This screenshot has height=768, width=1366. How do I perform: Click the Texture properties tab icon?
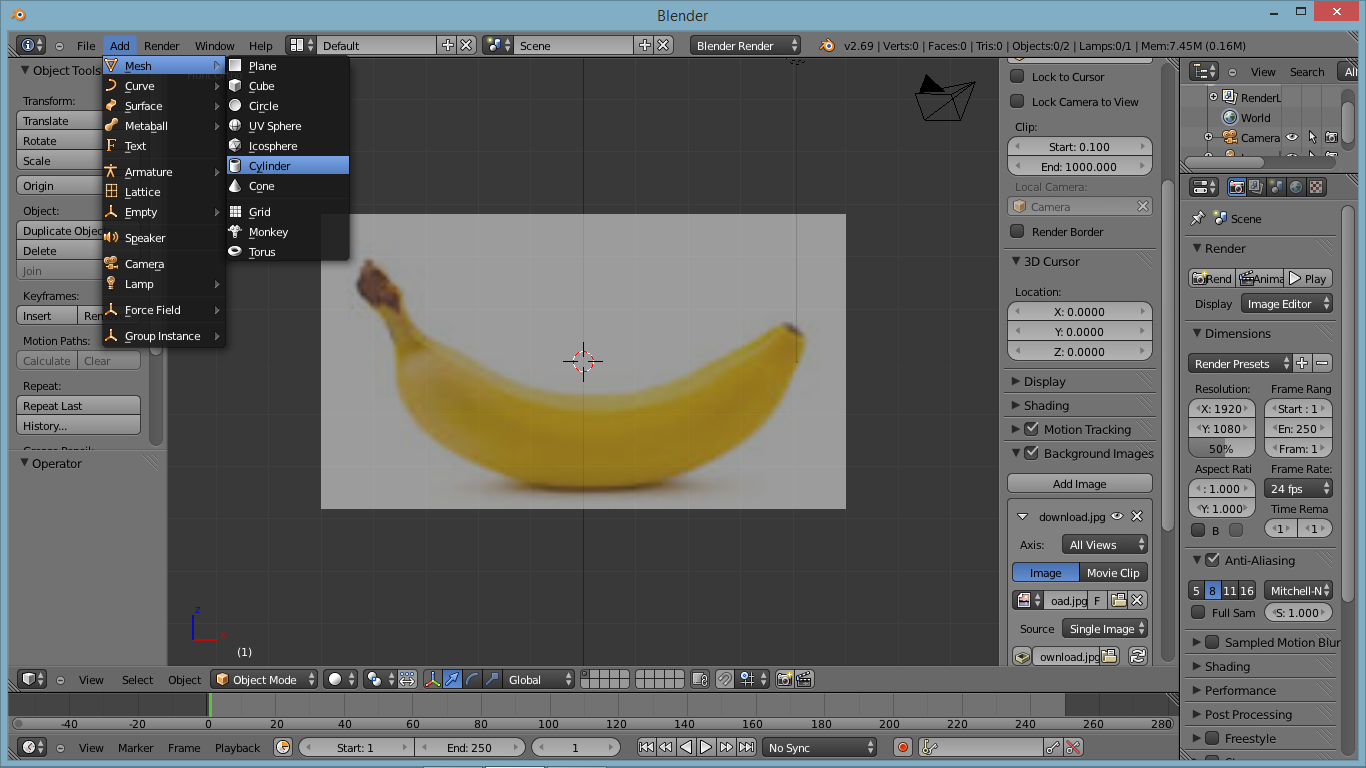tap(1316, 187)
